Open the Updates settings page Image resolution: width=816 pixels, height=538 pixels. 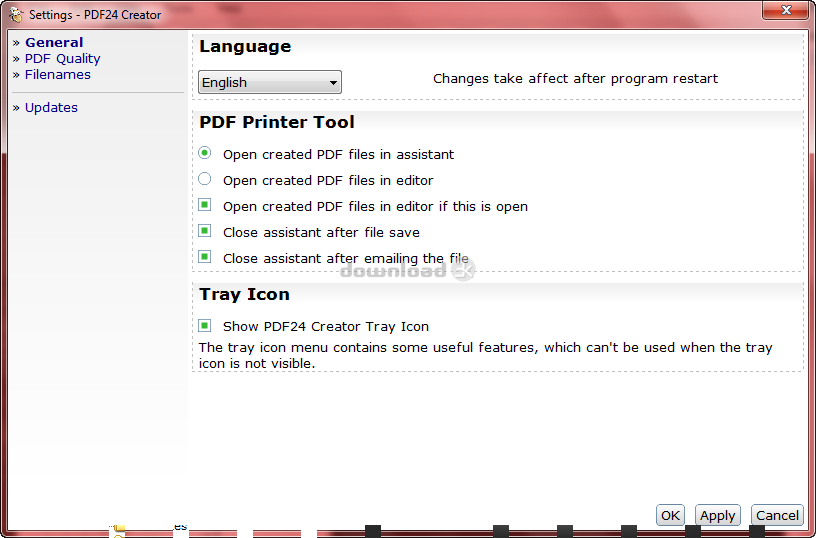pyautogui.click(x=52, y=108)
